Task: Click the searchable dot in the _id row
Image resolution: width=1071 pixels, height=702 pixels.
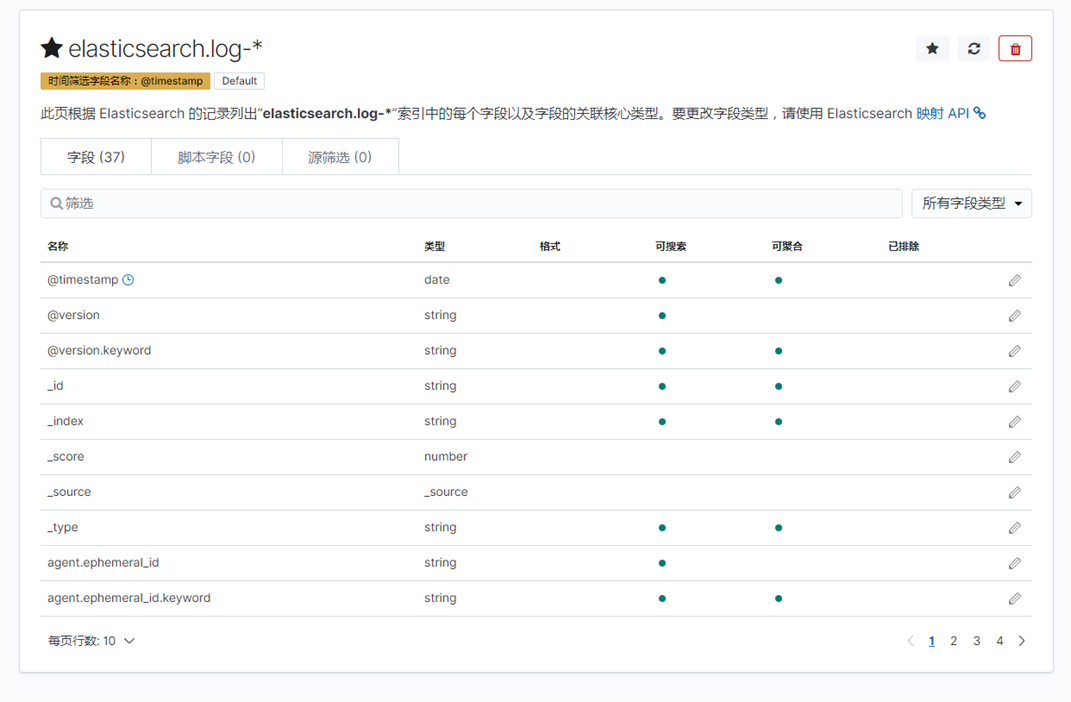Action: pos(662,387)
